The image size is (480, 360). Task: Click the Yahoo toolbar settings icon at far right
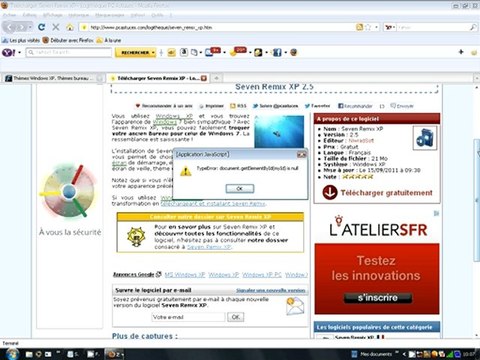[x=474, y=53]
